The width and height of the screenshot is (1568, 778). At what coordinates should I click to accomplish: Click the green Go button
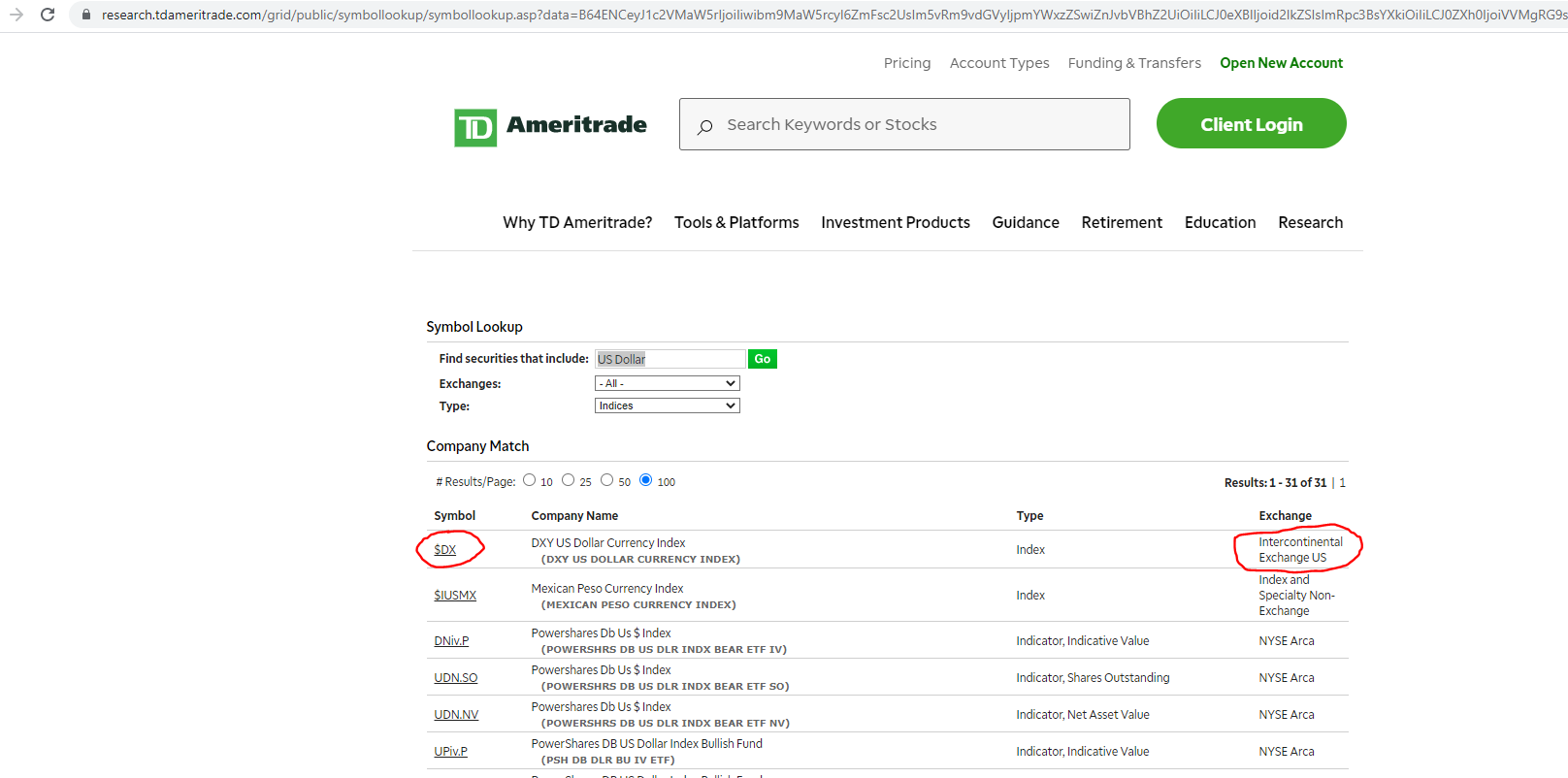click(x=763, y=359)
